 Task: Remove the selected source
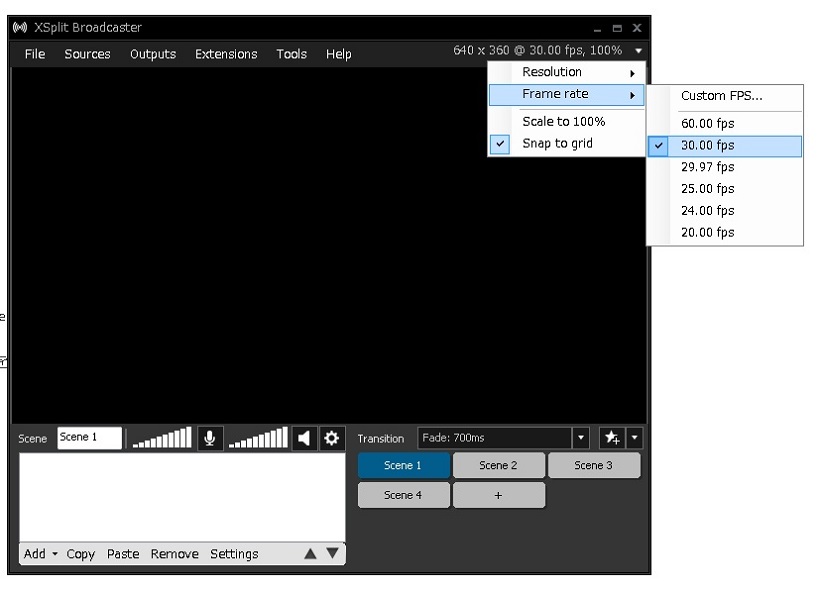pos(175,554)
